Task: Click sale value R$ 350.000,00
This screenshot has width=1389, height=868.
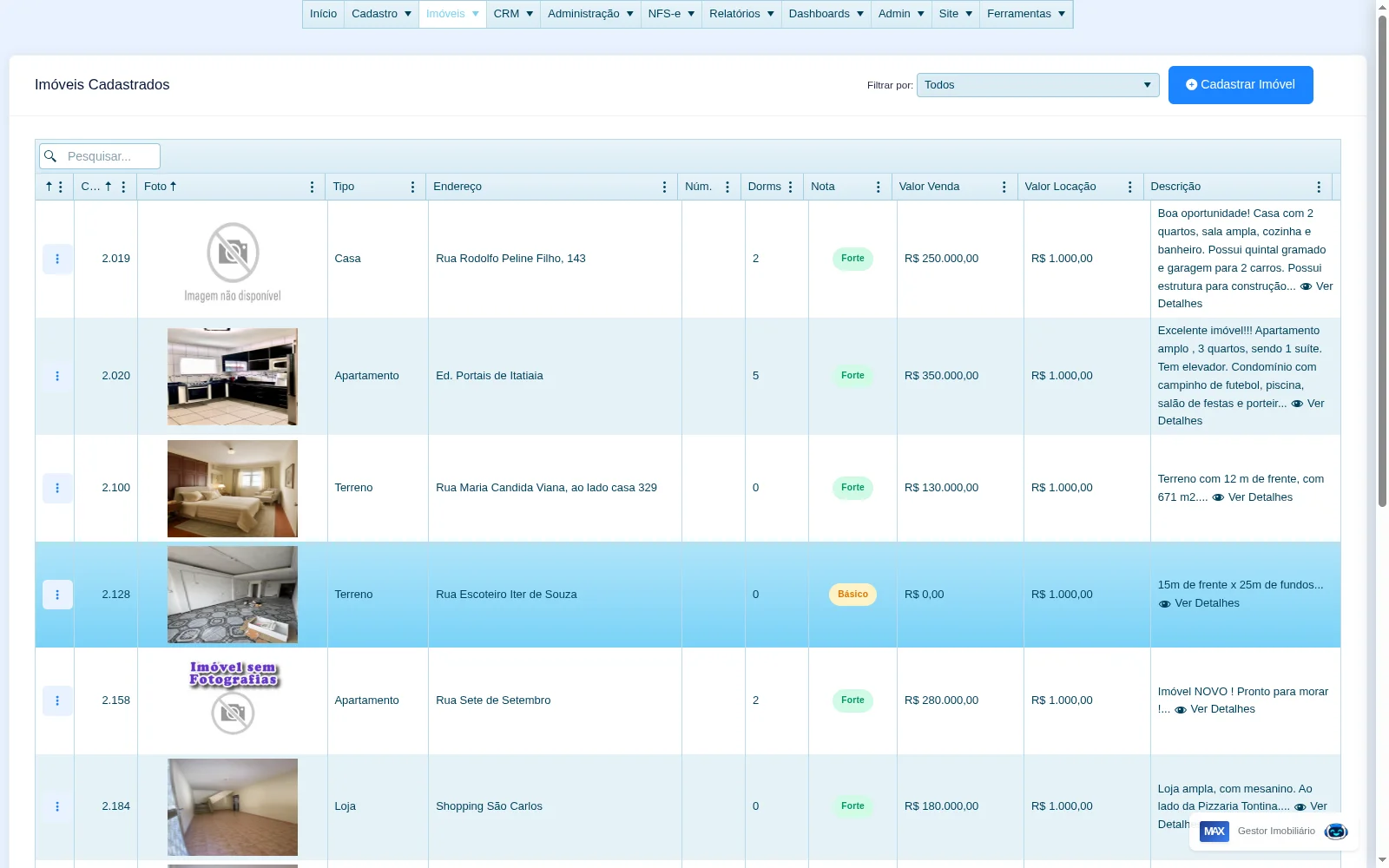Action: pos(941,376)
